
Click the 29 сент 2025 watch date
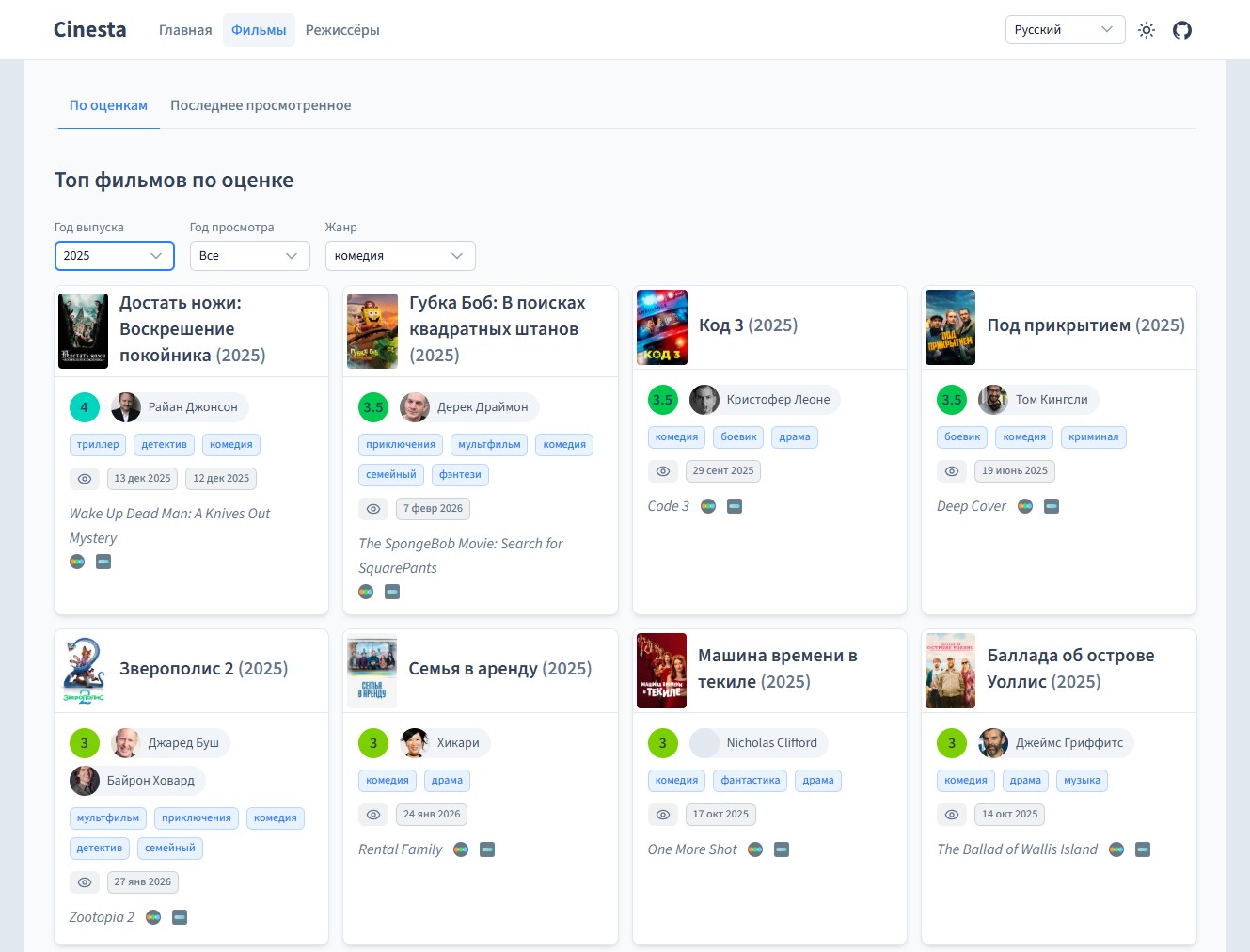click(x=723, y=471)
